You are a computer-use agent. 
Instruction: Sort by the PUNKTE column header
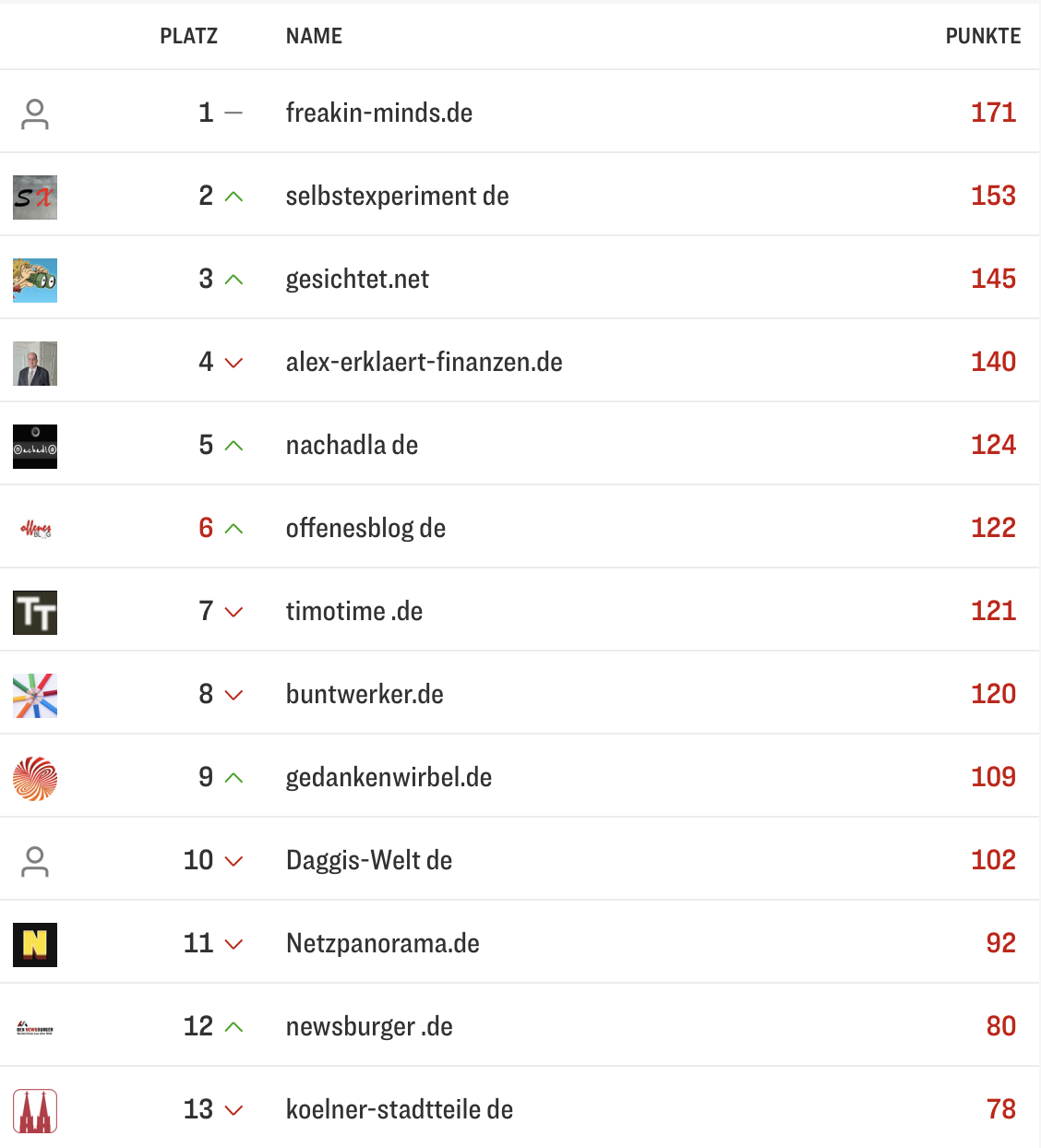pos(983,36)
